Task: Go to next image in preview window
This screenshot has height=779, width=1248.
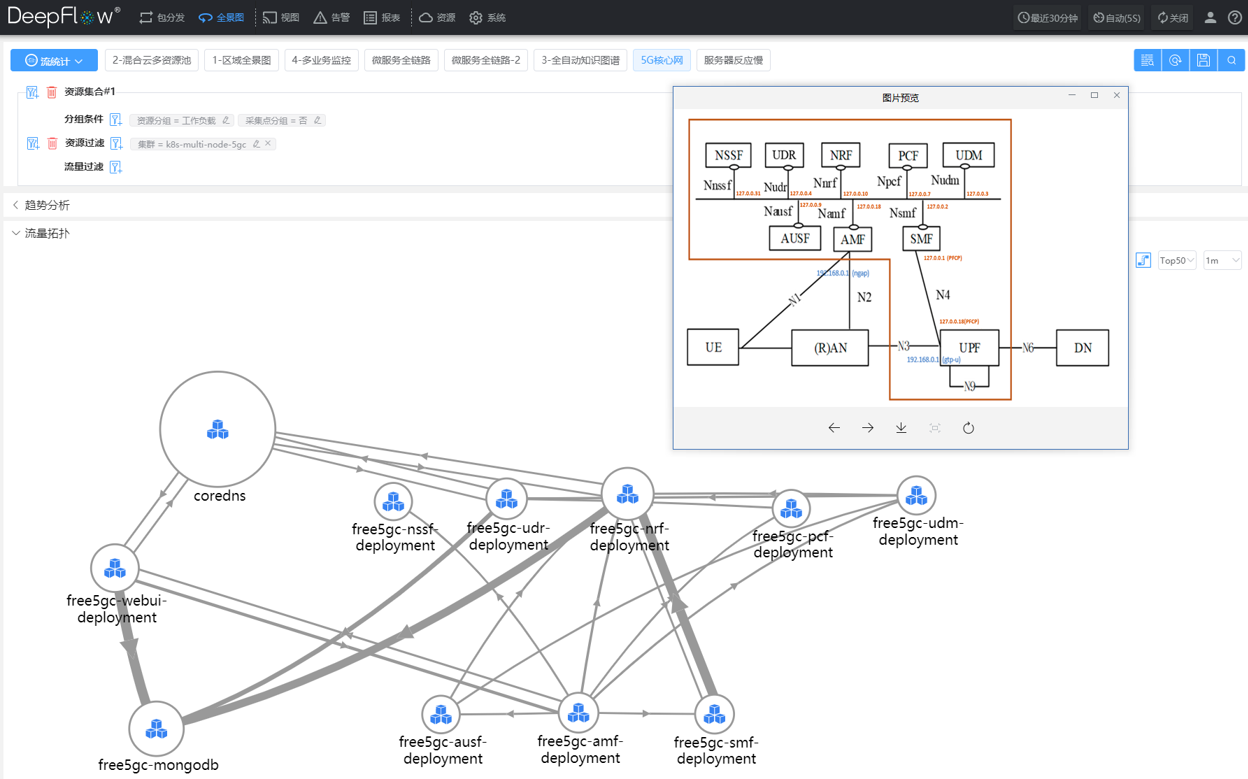Action: (868, 428)
